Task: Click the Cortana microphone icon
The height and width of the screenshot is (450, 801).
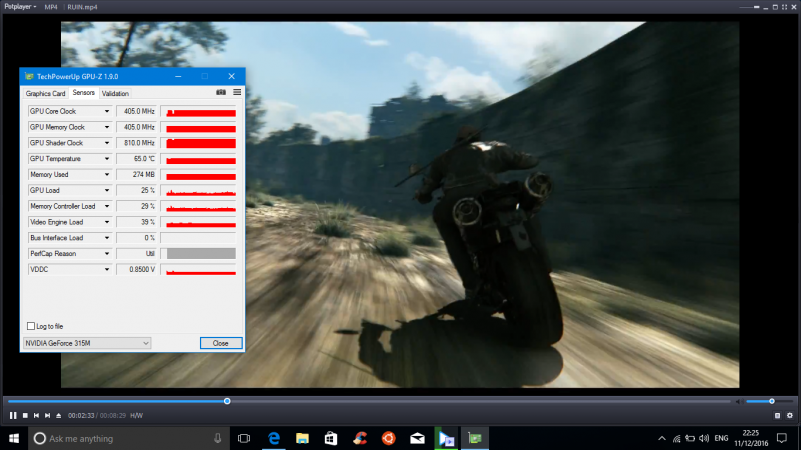Action: [x=218, y=438]
